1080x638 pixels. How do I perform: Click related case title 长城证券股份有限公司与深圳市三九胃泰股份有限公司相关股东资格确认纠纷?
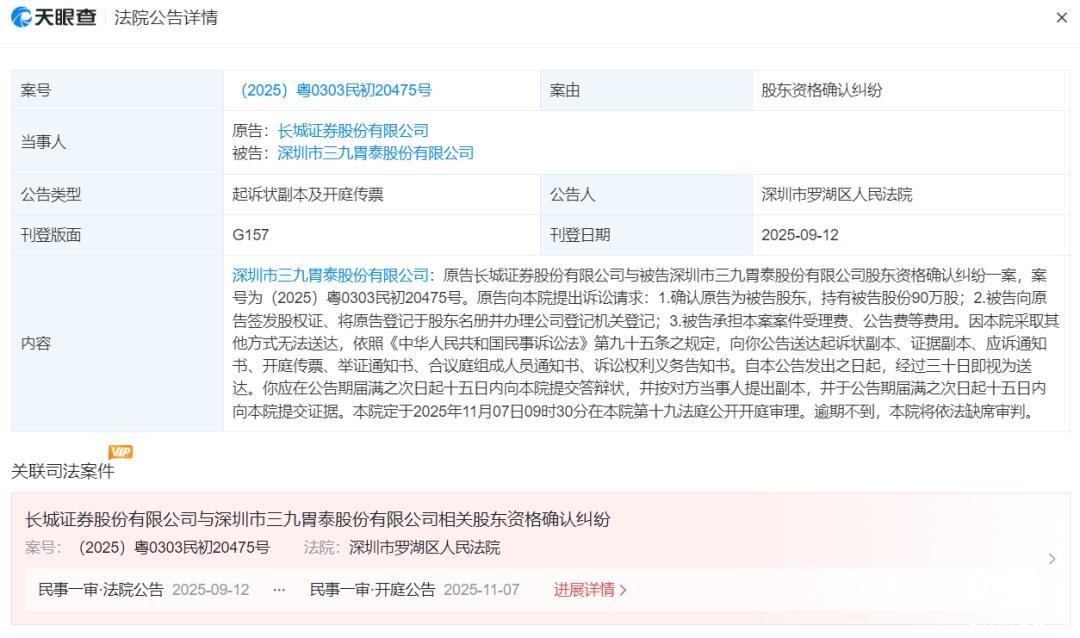coord(317,519)
